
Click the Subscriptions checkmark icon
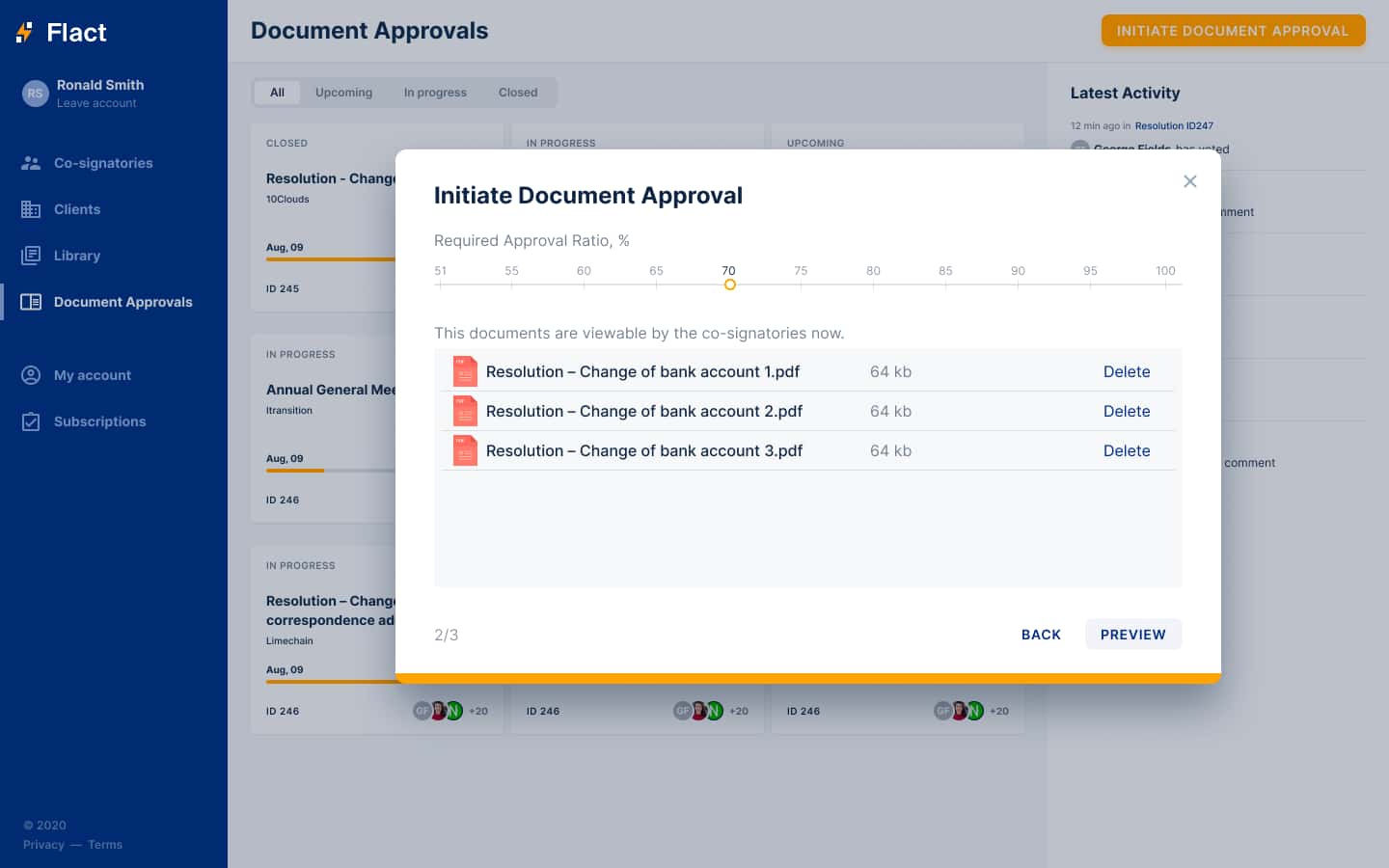pyautogui.click(x=31, y=421)
